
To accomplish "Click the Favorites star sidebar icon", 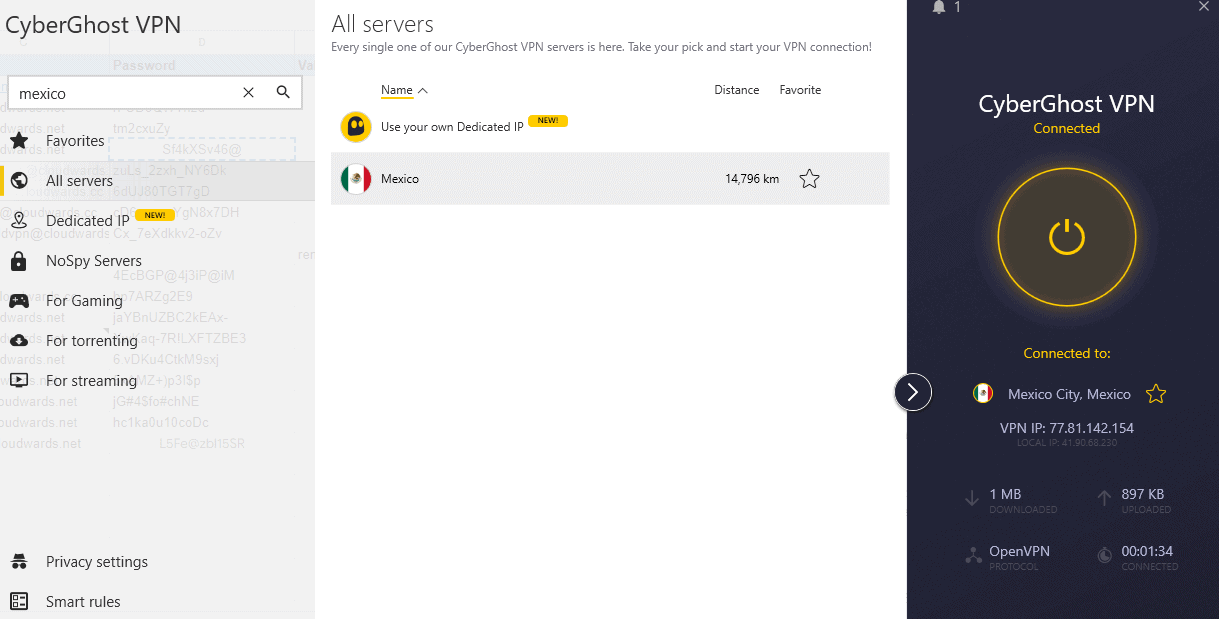I will coord(18,141).
